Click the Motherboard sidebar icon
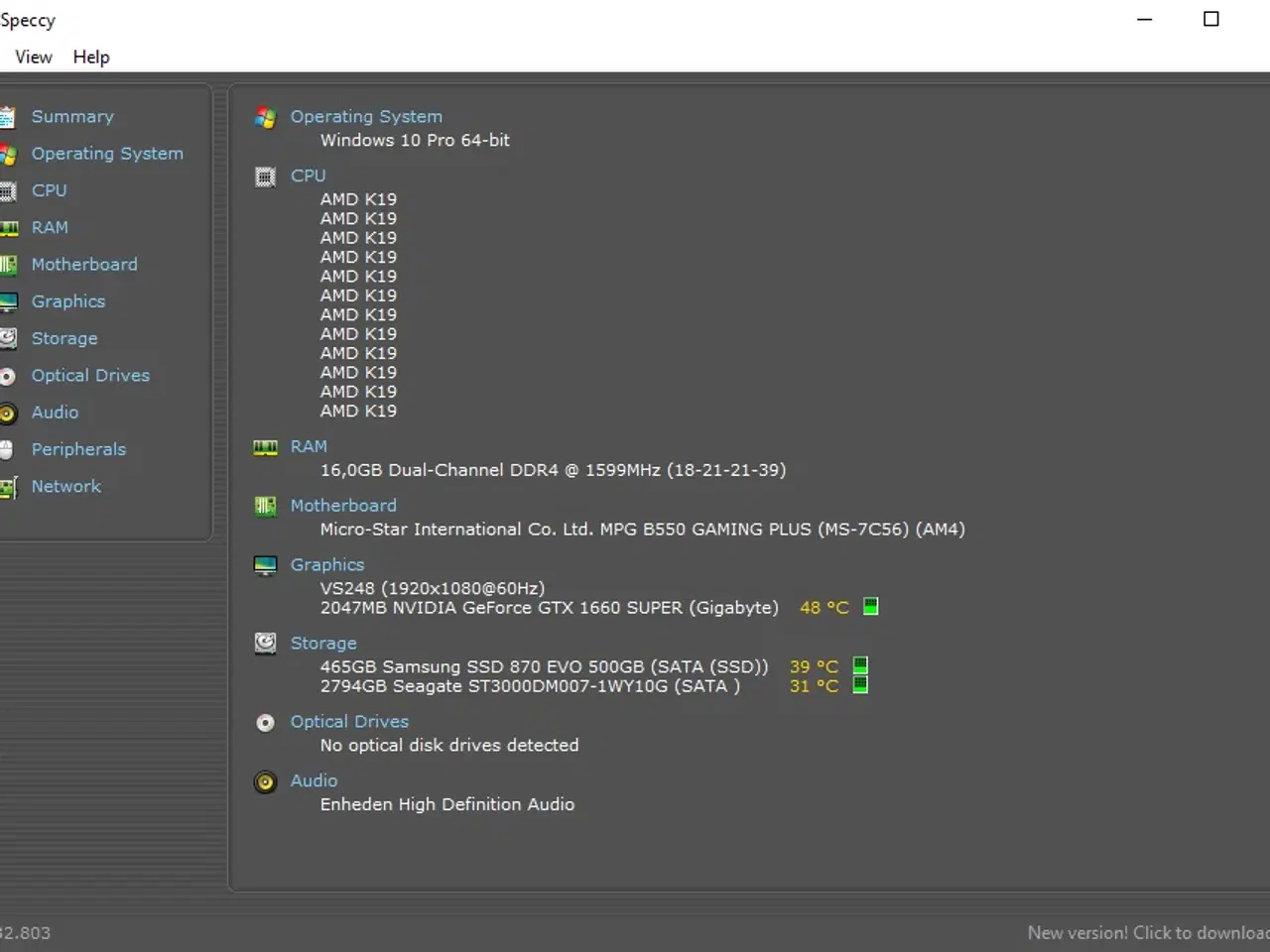The image size is (1270, 952). coord(8,265)
